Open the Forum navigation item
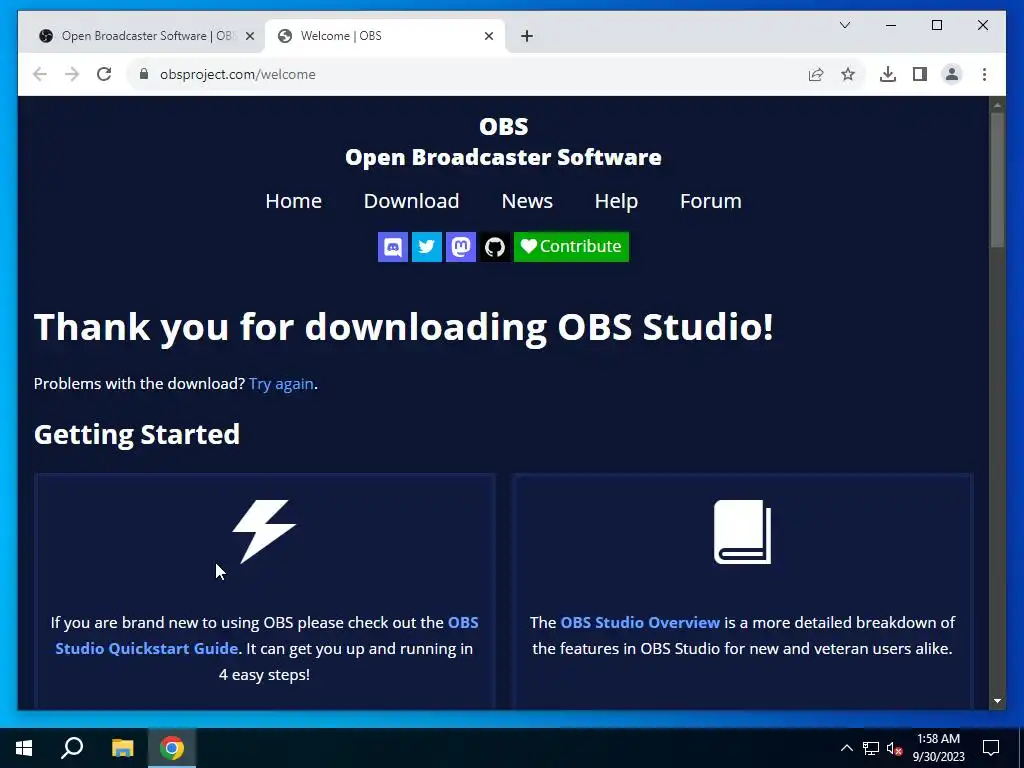 tap(711, 201)
